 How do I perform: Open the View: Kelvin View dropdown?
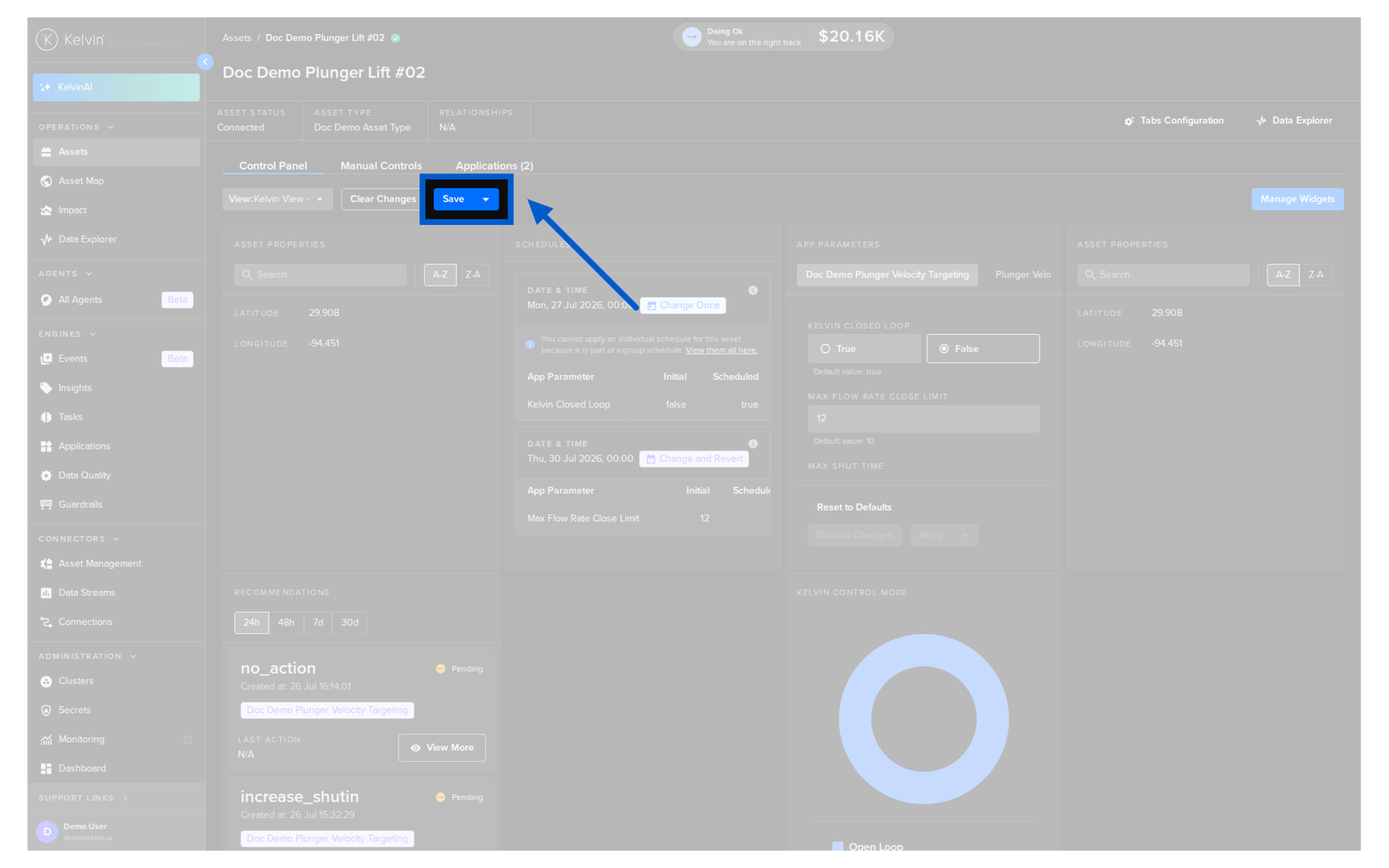coord(278,199)
